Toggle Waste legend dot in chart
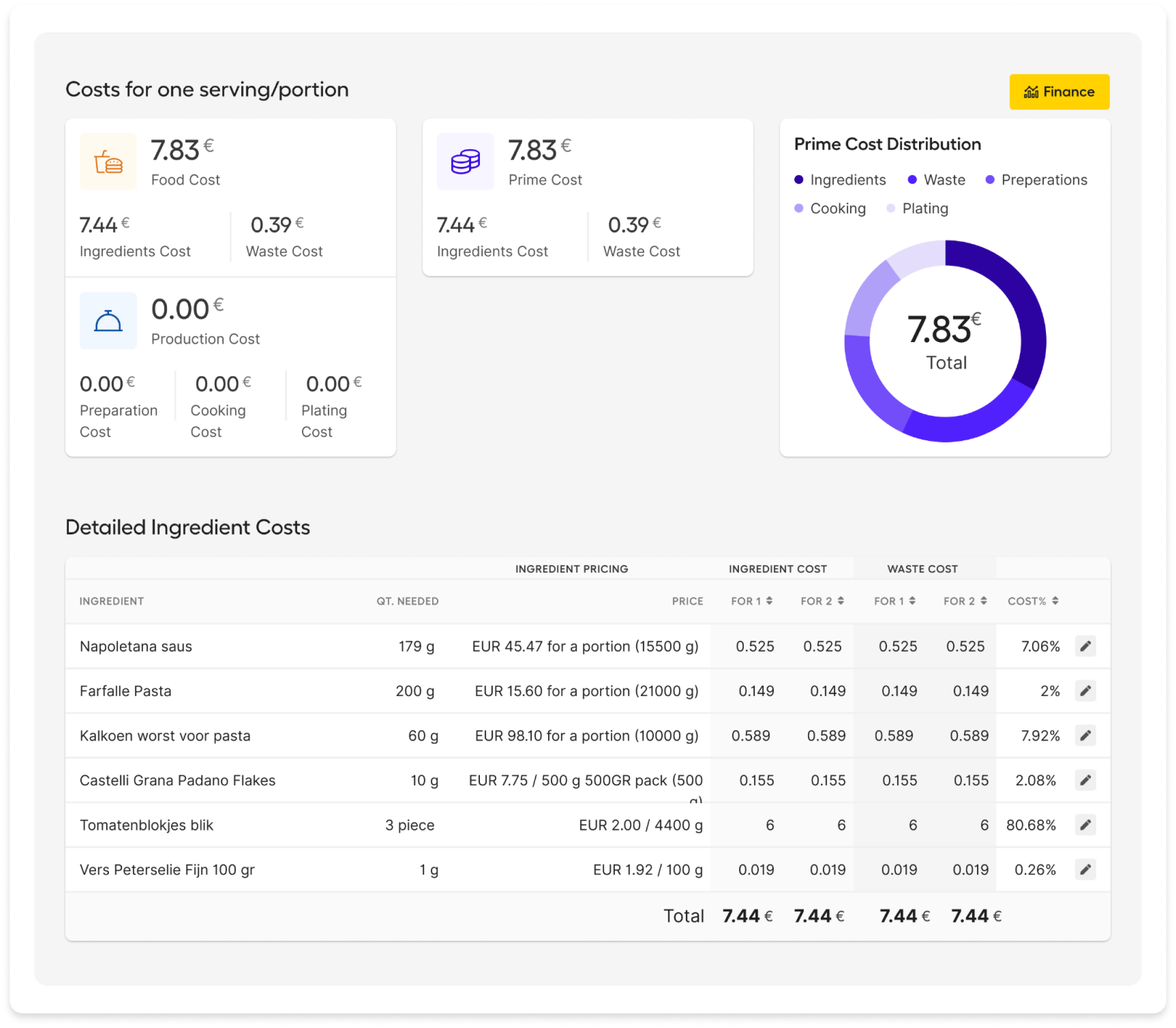 click(912, 180)
